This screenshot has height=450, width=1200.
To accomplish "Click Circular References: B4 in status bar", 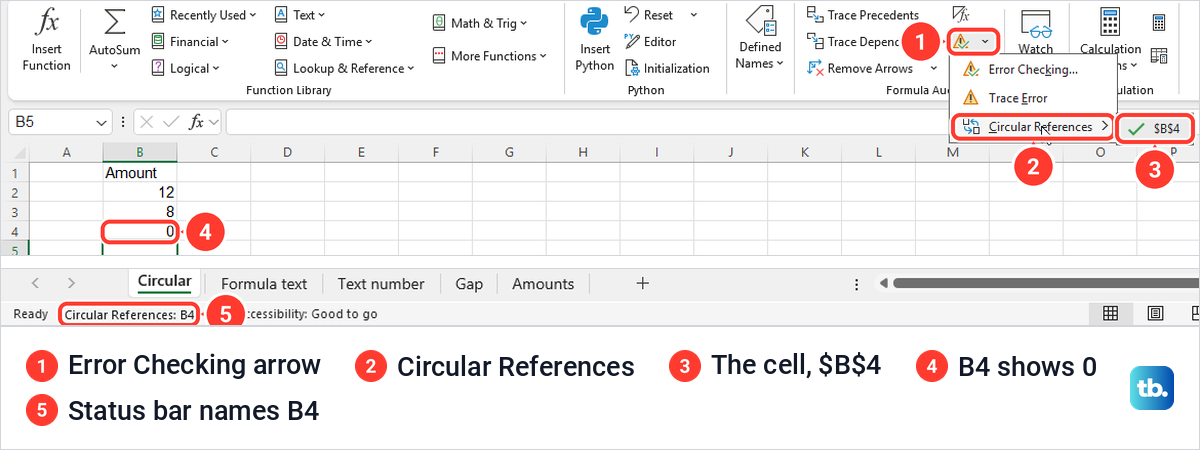I will tap(129, 314).
